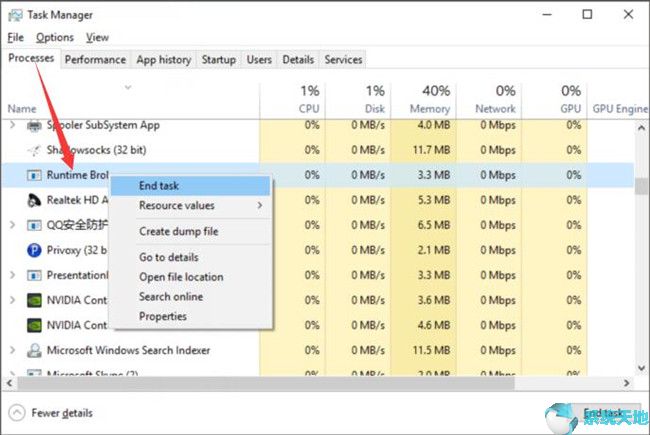Open the Options menu
The height and width of the screenshot is (435, 650).
pyautogui.click(x=55, y=37)
